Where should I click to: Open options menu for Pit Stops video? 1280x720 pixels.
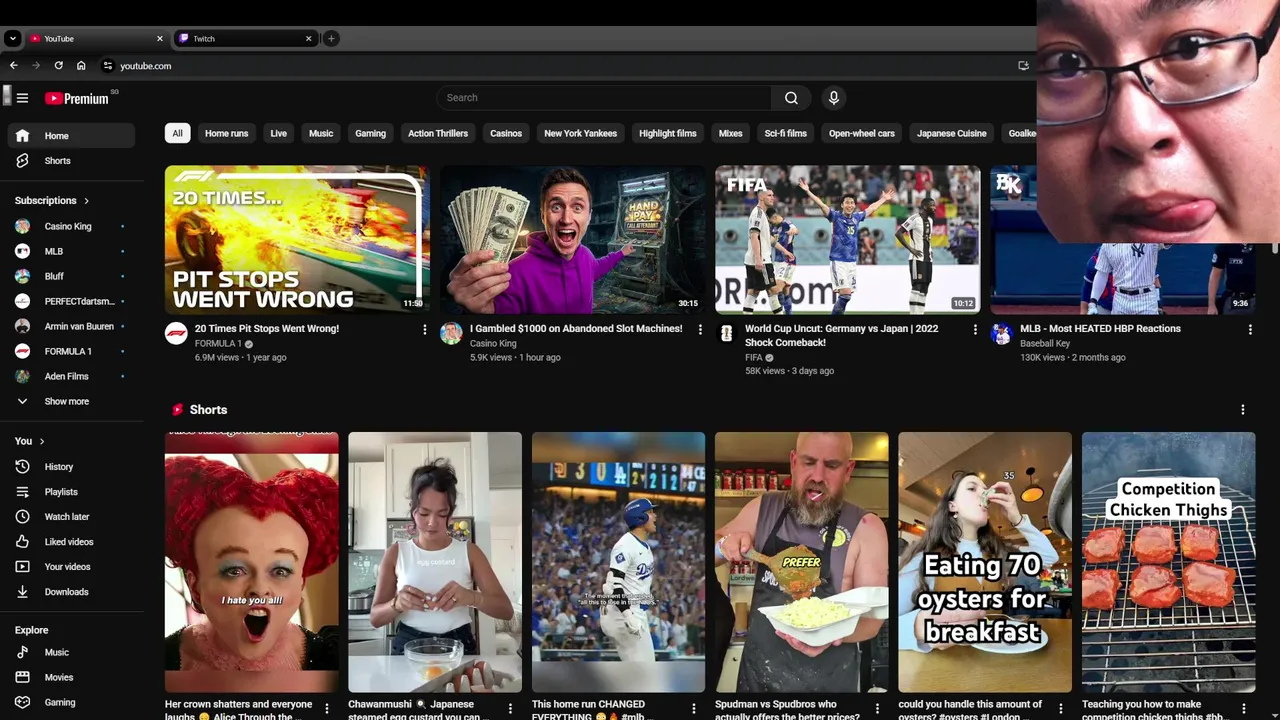click(x=424, y=329)
